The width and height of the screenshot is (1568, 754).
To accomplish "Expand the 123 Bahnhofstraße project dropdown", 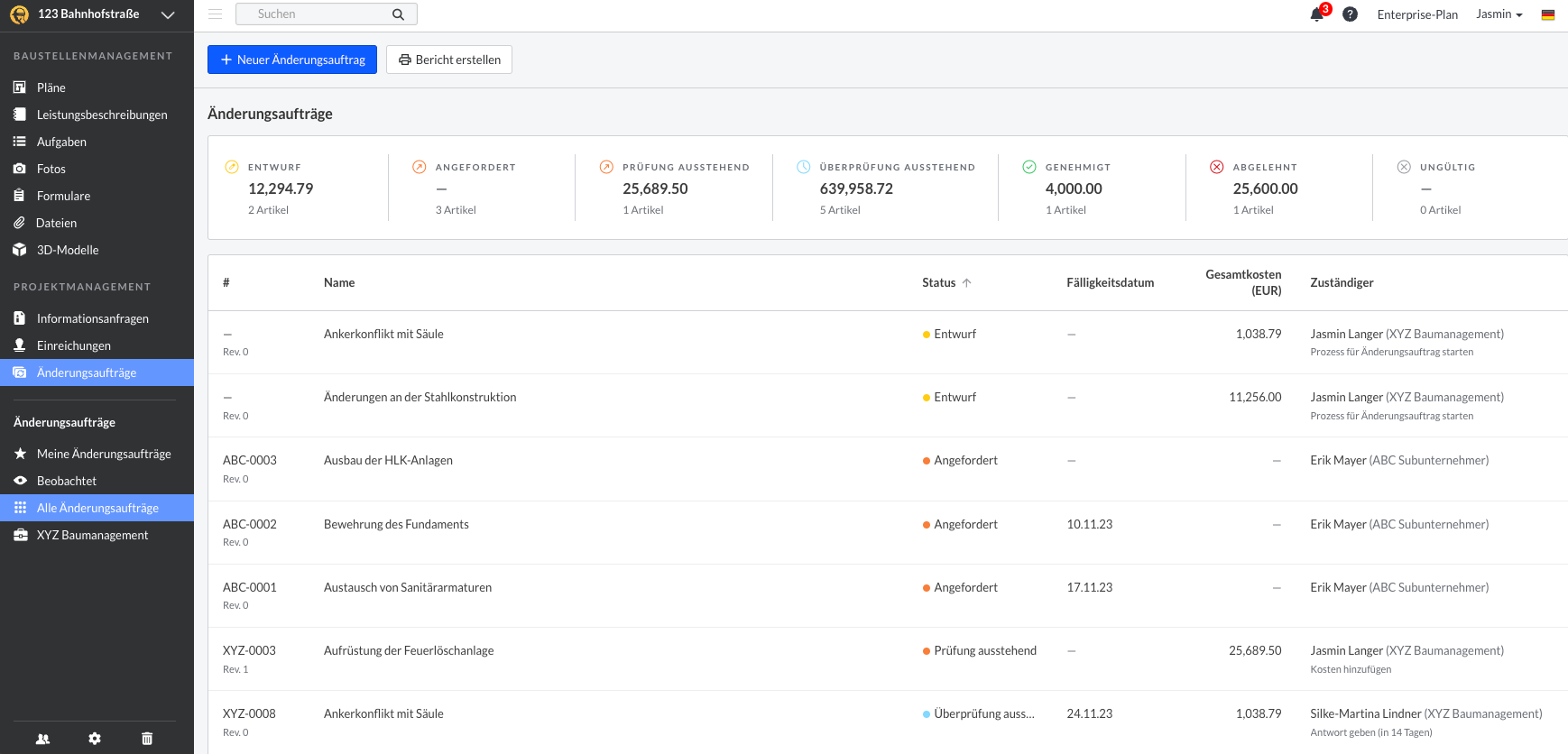I will coord(168,14).
